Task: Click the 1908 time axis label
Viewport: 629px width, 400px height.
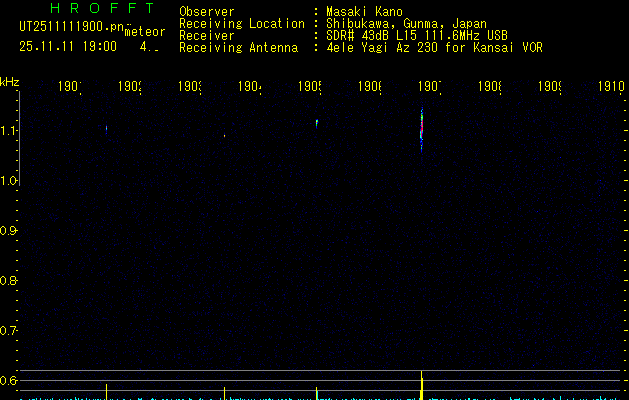Action: pos(490,87)
